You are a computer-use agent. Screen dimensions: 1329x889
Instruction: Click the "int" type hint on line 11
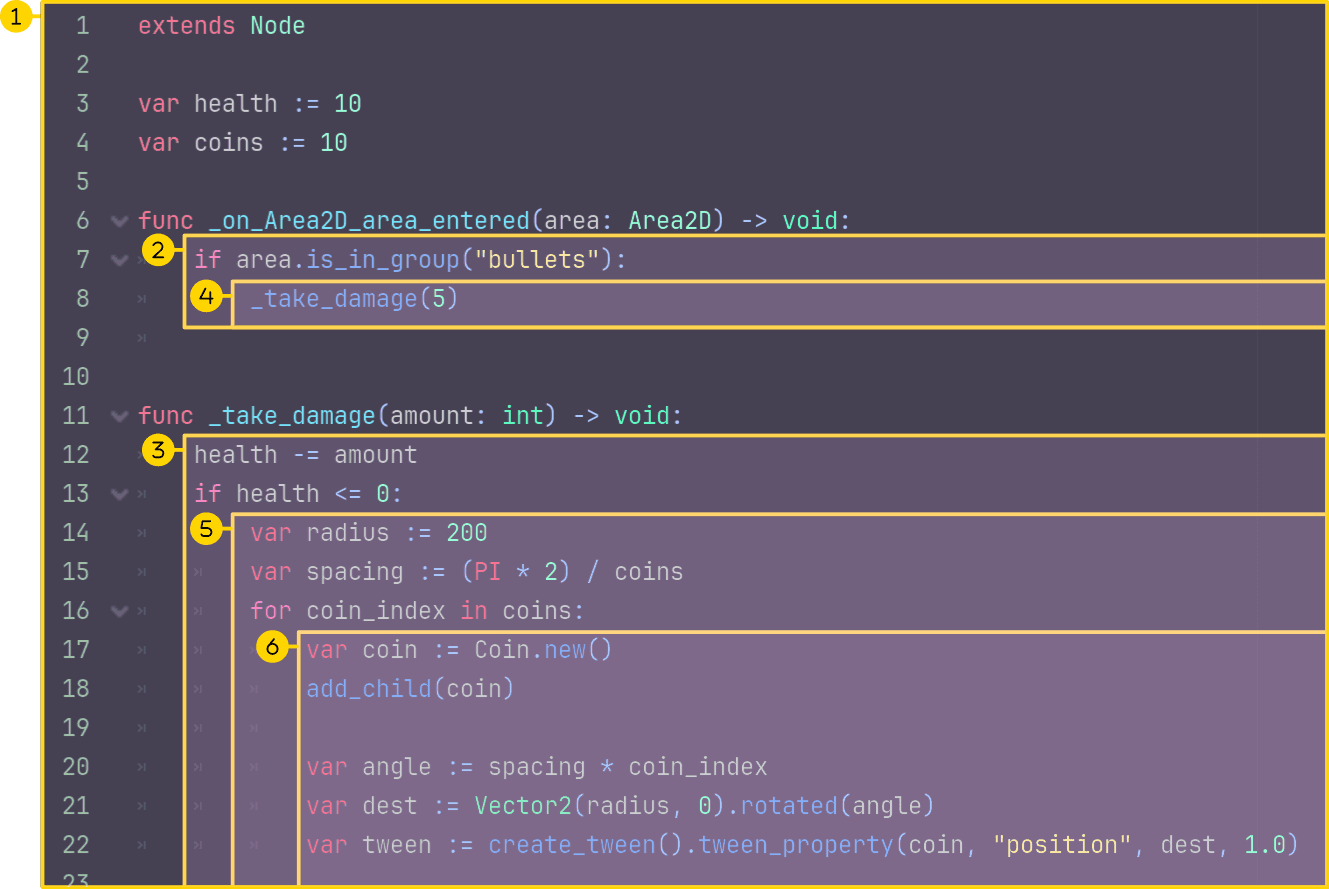pos(523,415)
